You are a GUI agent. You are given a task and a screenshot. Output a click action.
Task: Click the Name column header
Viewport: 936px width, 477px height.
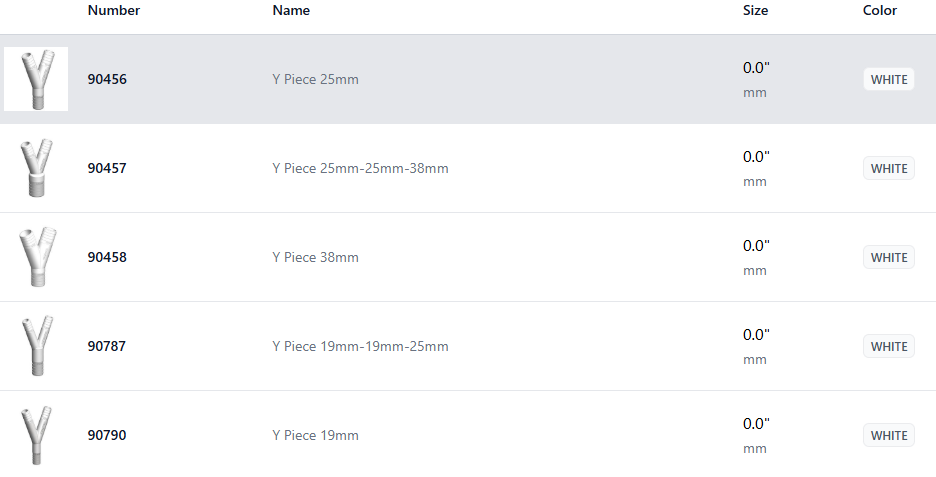click(x=291, y=11)
